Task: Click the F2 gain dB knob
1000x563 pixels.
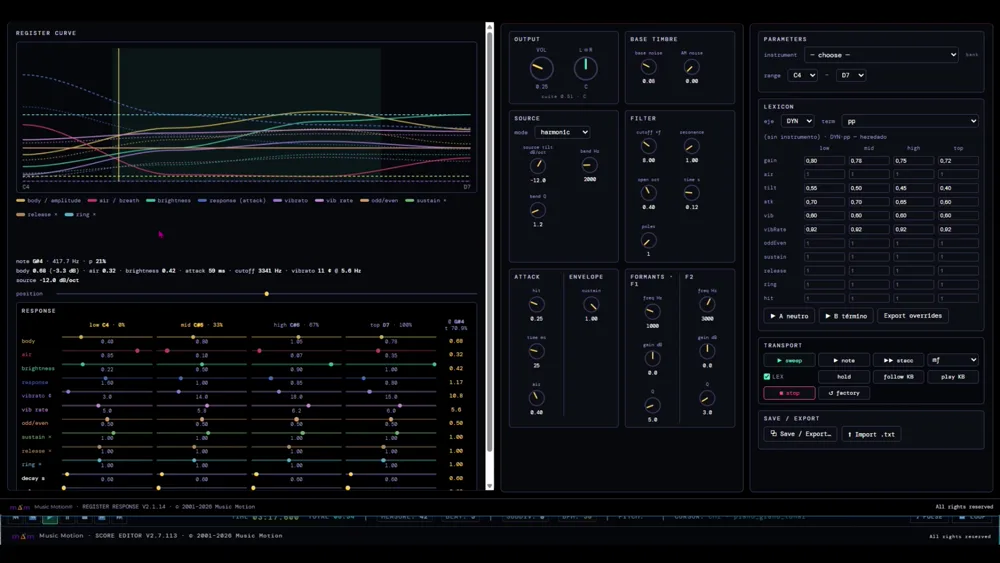Action: pyautogui.click(x=707, y=351)
